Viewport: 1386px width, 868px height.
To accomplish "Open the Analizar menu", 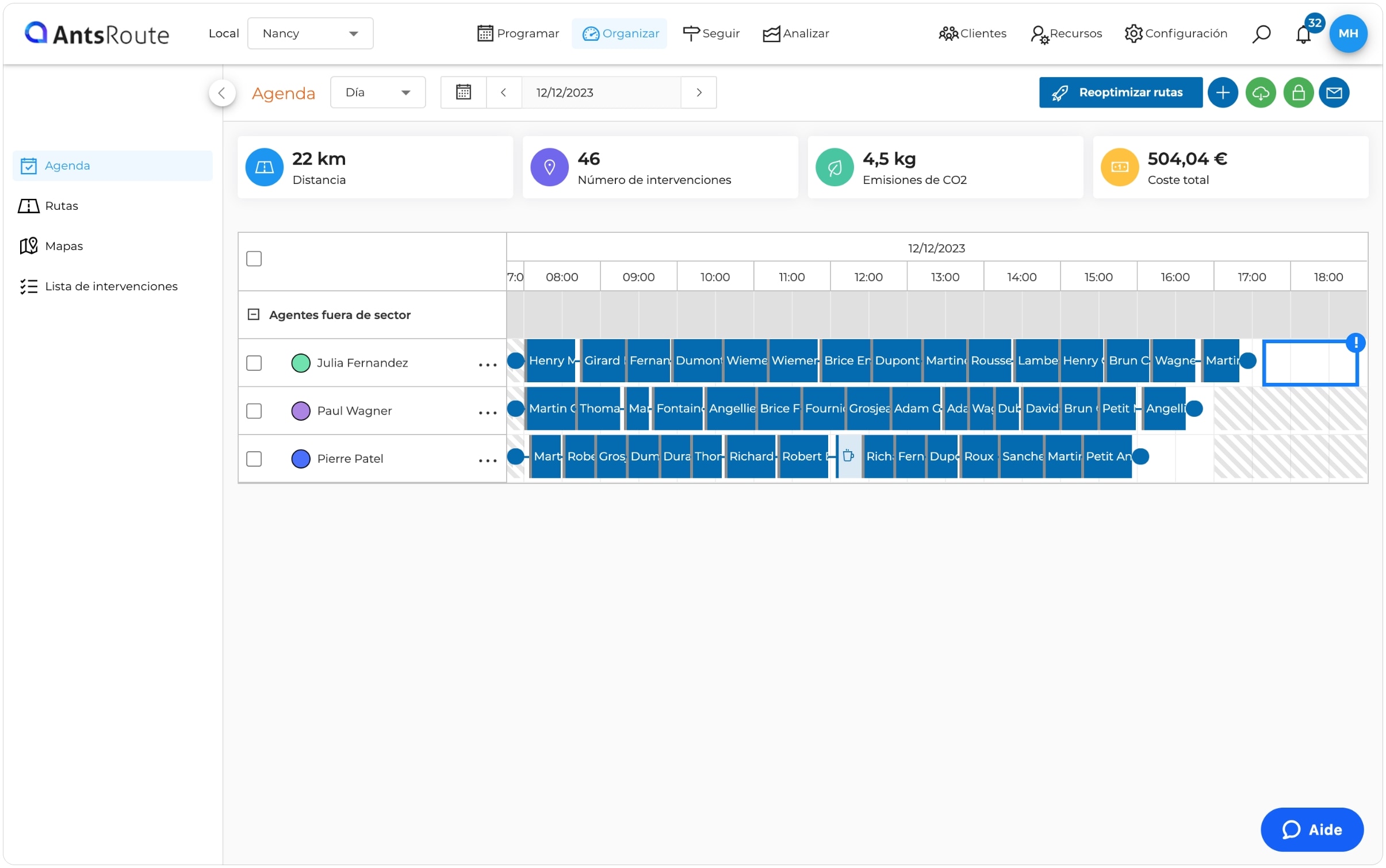I will (796, 33).
